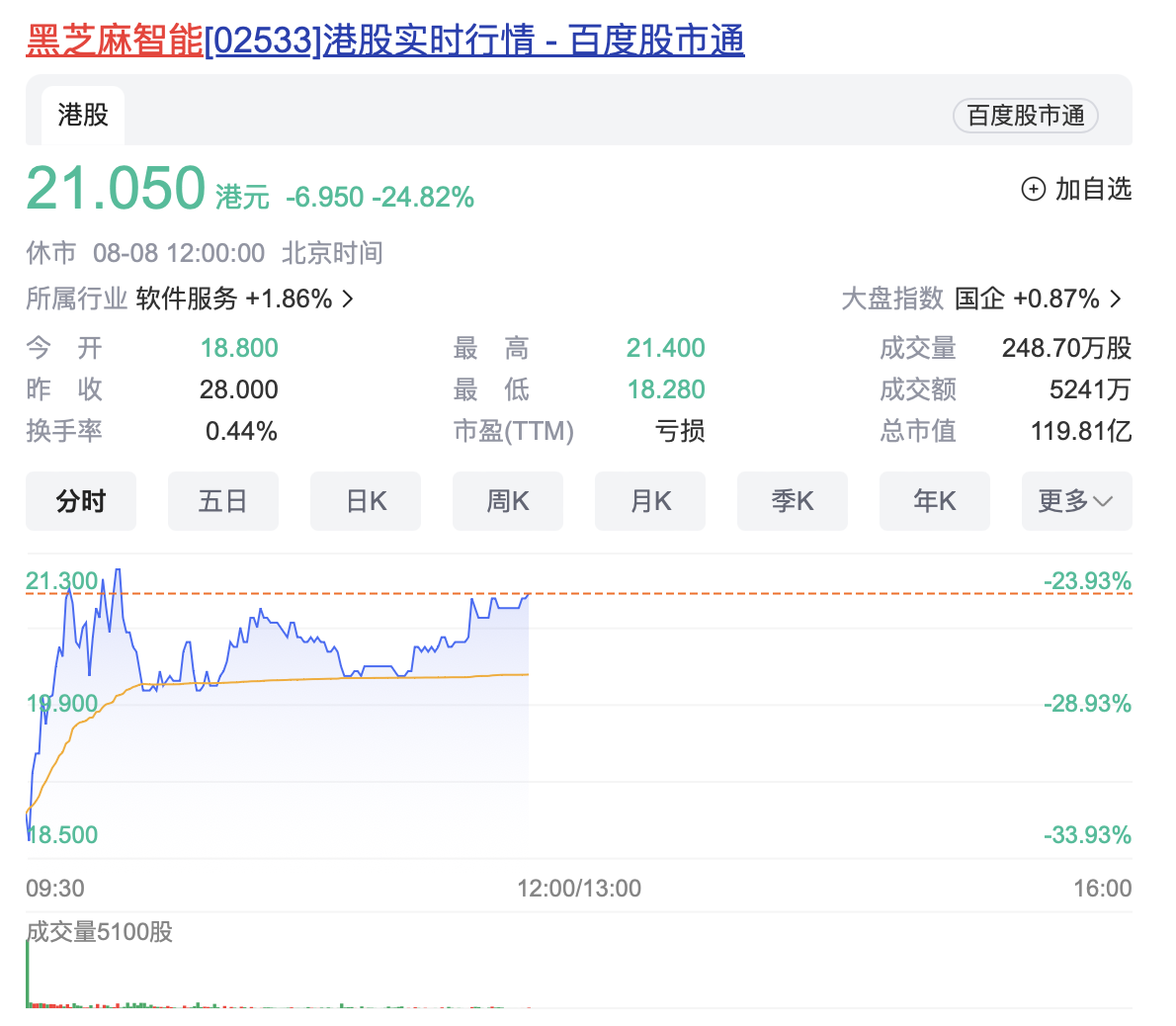The image size is (1176, 1026).
Task: Click the chart axis label 18.500
Action: point(62,835)
